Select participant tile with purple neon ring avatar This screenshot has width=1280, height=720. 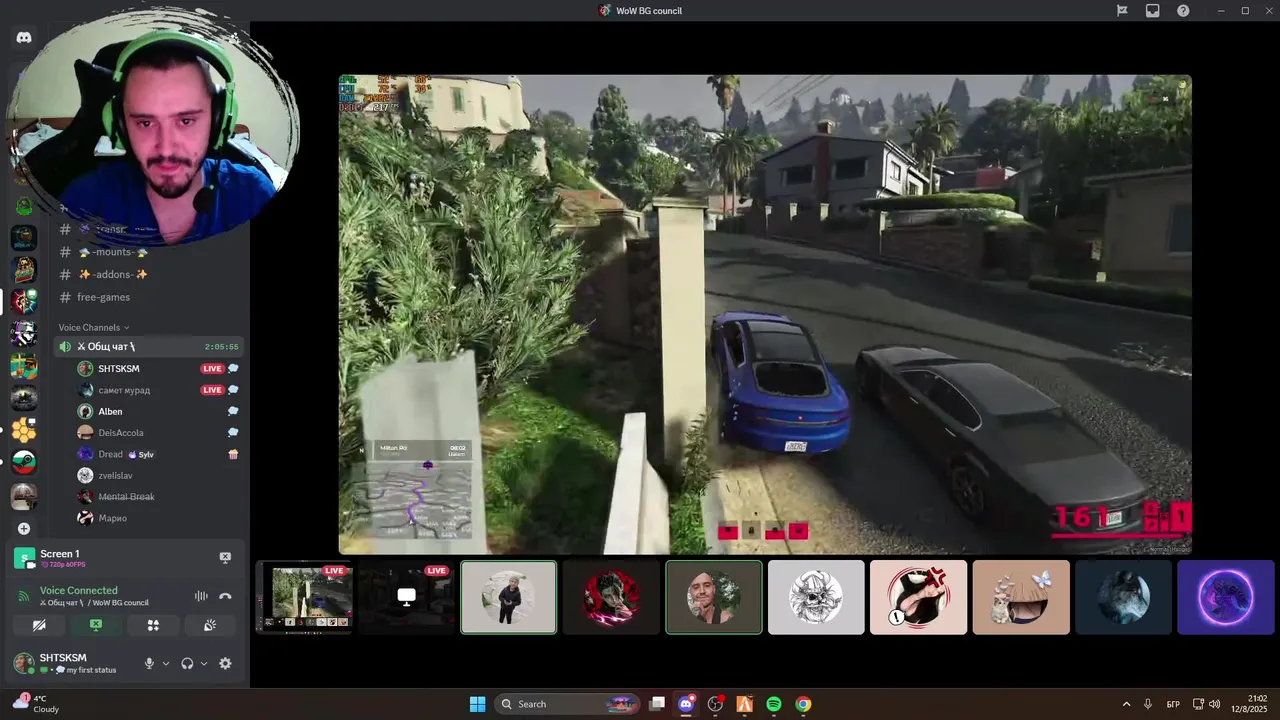(1226, 597)
